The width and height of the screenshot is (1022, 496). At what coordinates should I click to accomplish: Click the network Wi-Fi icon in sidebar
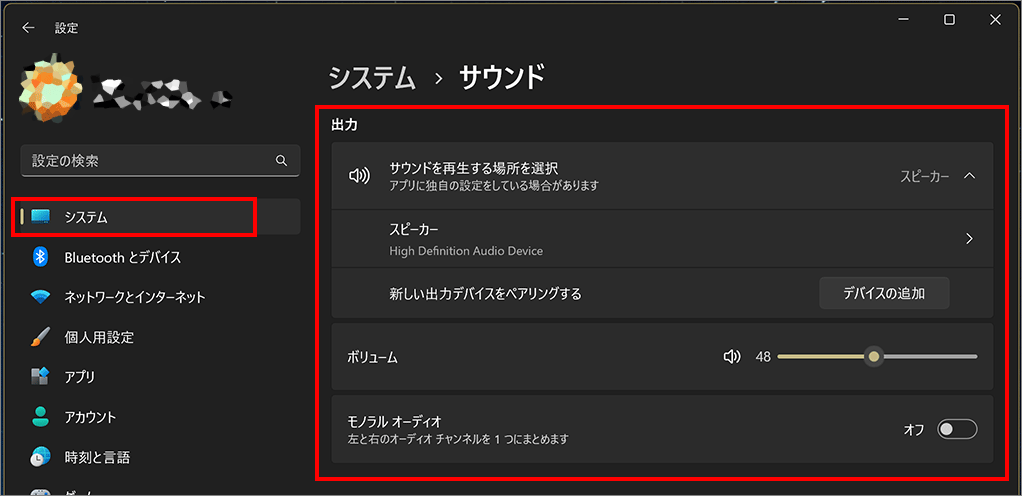click(x=41, y=297)
